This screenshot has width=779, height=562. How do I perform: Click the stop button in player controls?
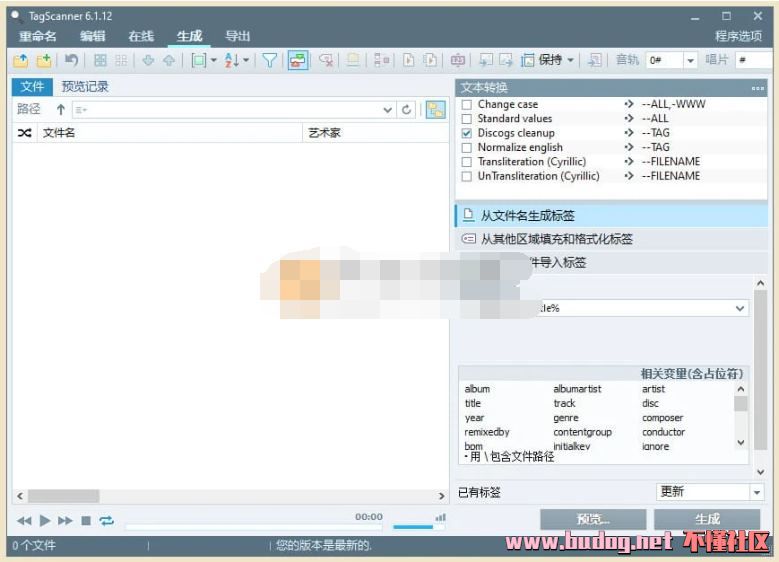[x=86, y=520]
